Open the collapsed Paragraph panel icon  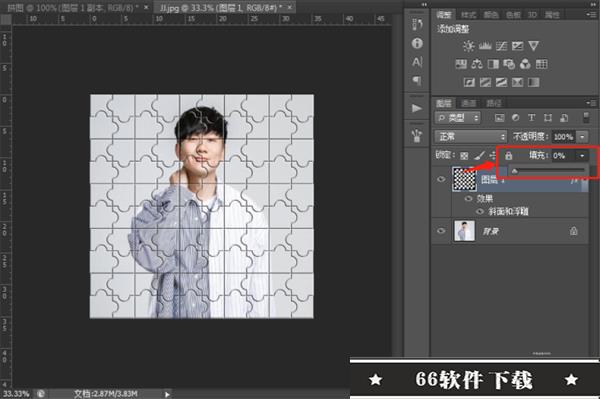pyautogui.click(x=417, y=80)
